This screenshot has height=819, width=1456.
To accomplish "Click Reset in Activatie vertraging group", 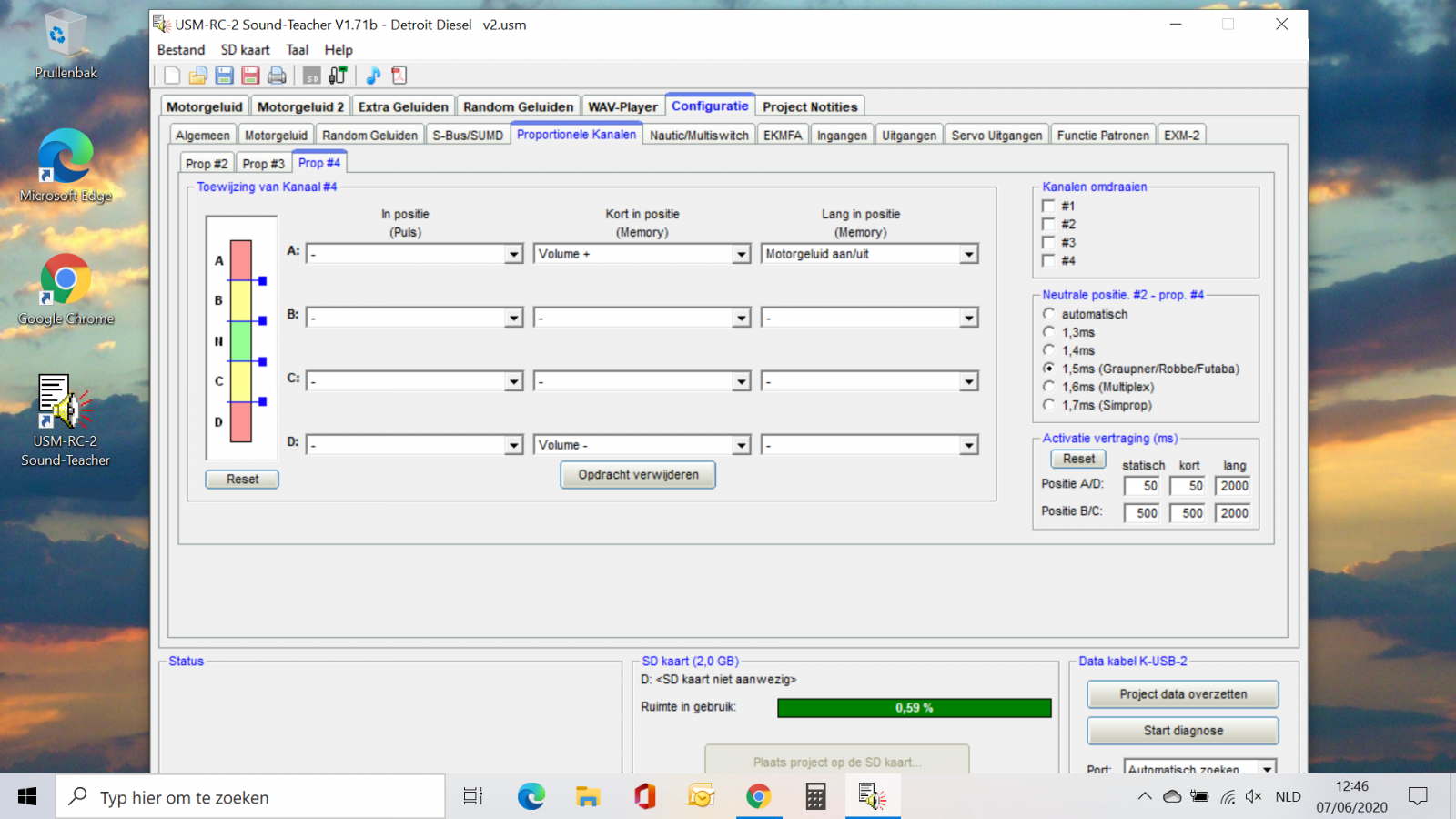I will (x=1078, y=460).
